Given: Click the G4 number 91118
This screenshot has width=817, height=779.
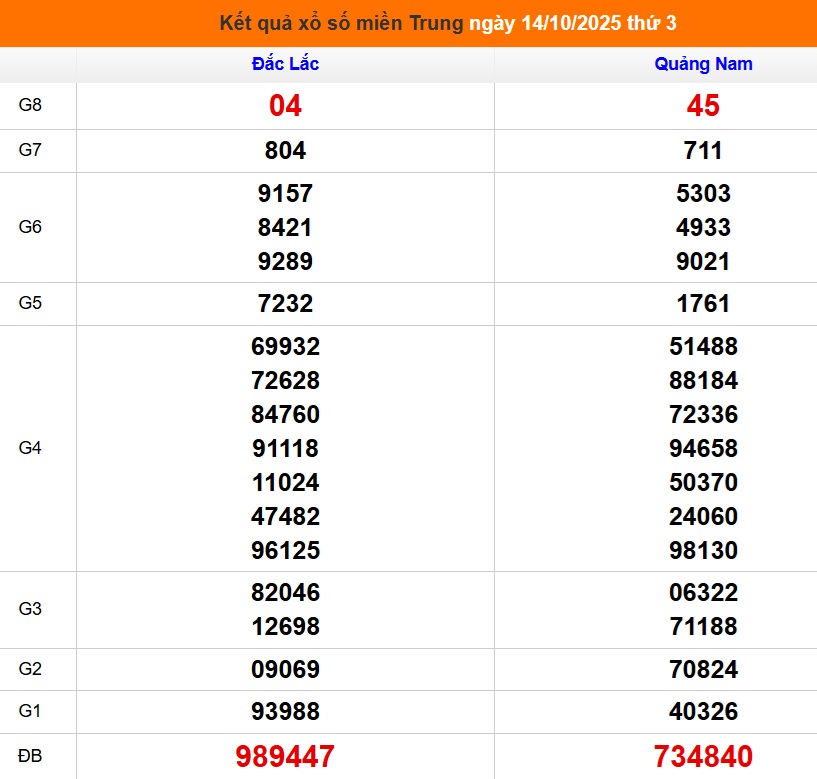Looking at the screenshot, I should pos(285,448).
